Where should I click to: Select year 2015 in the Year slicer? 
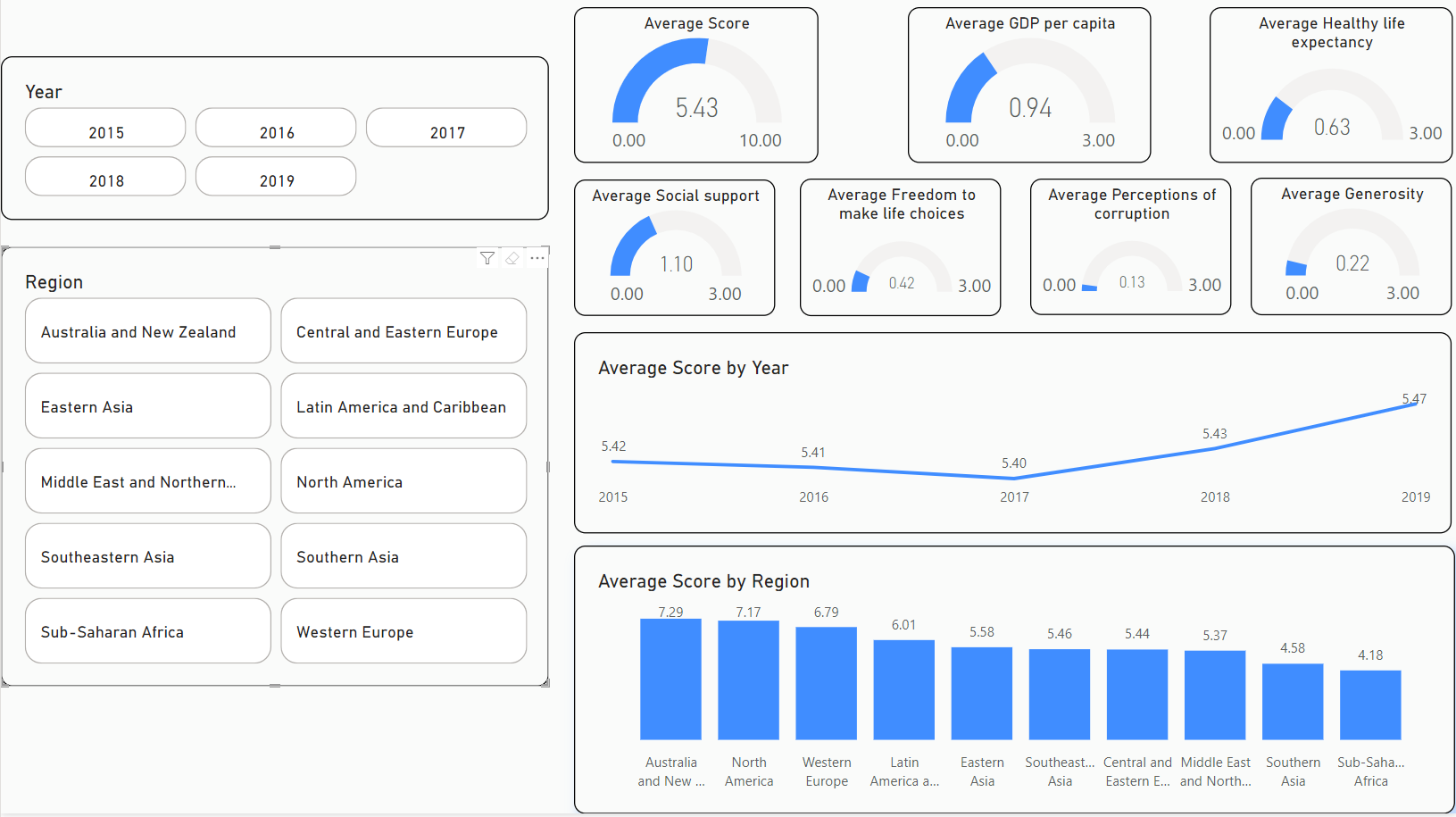pos(105,128)
